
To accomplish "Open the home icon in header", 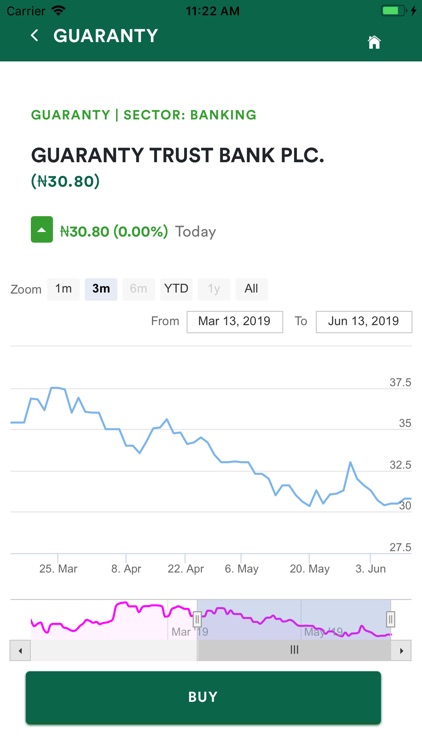I will (374, 42).
